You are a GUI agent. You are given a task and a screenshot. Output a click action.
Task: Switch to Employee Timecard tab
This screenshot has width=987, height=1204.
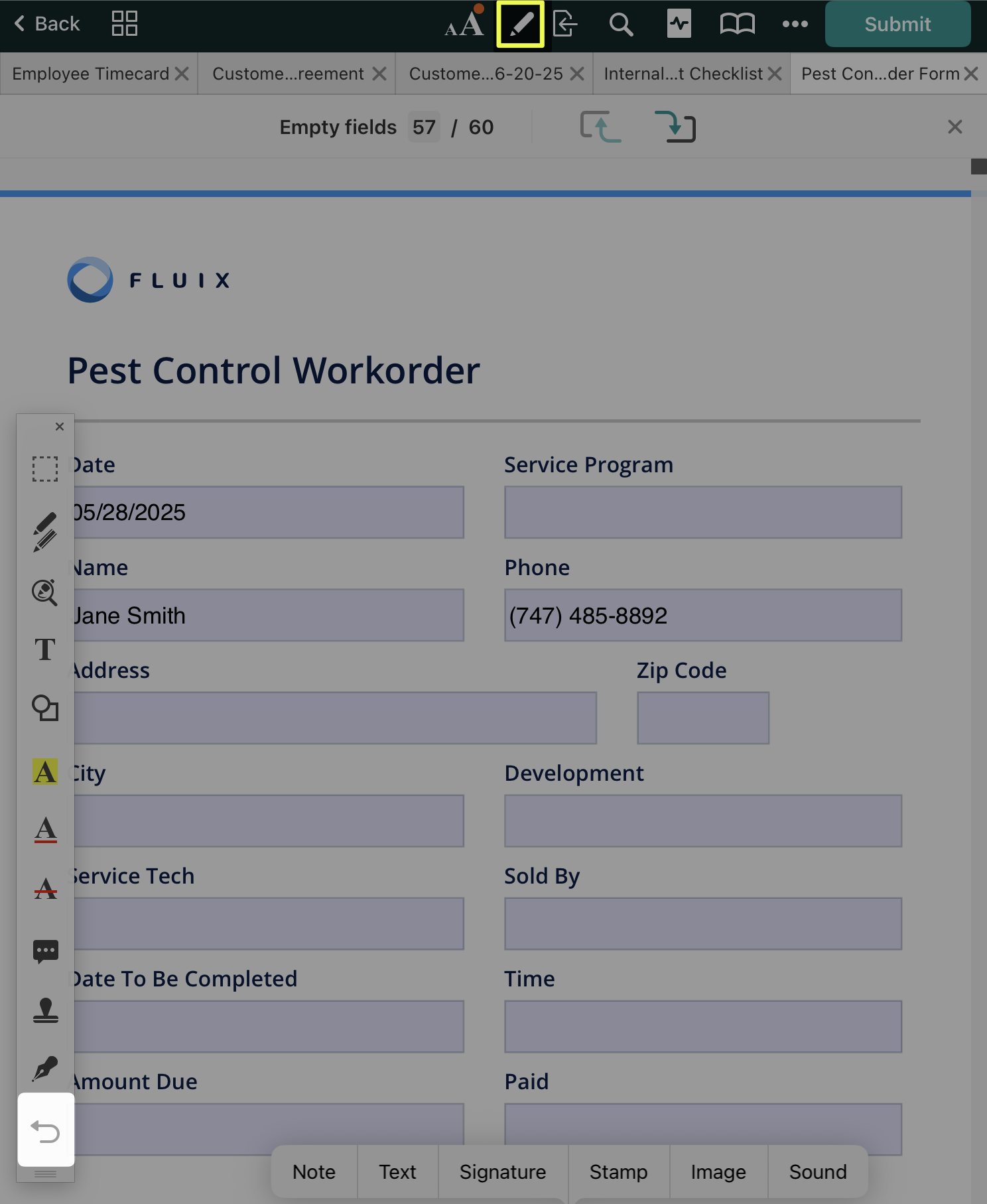point(91,74)
